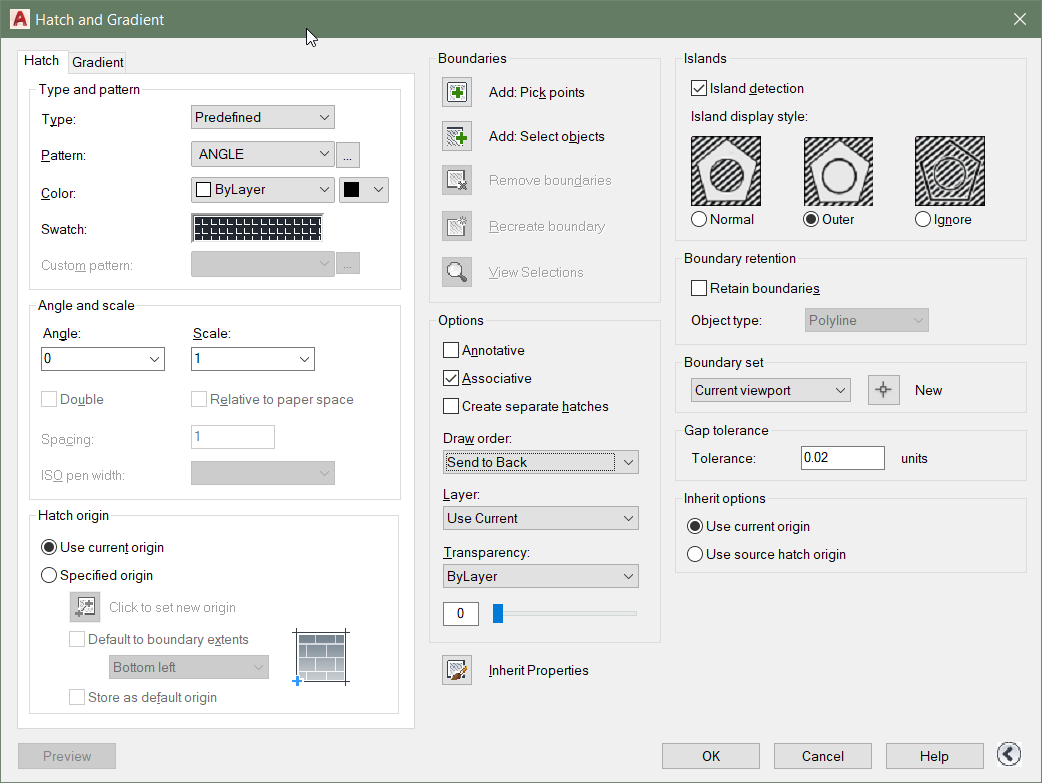Click the New boundary set icon

(884, 390)
